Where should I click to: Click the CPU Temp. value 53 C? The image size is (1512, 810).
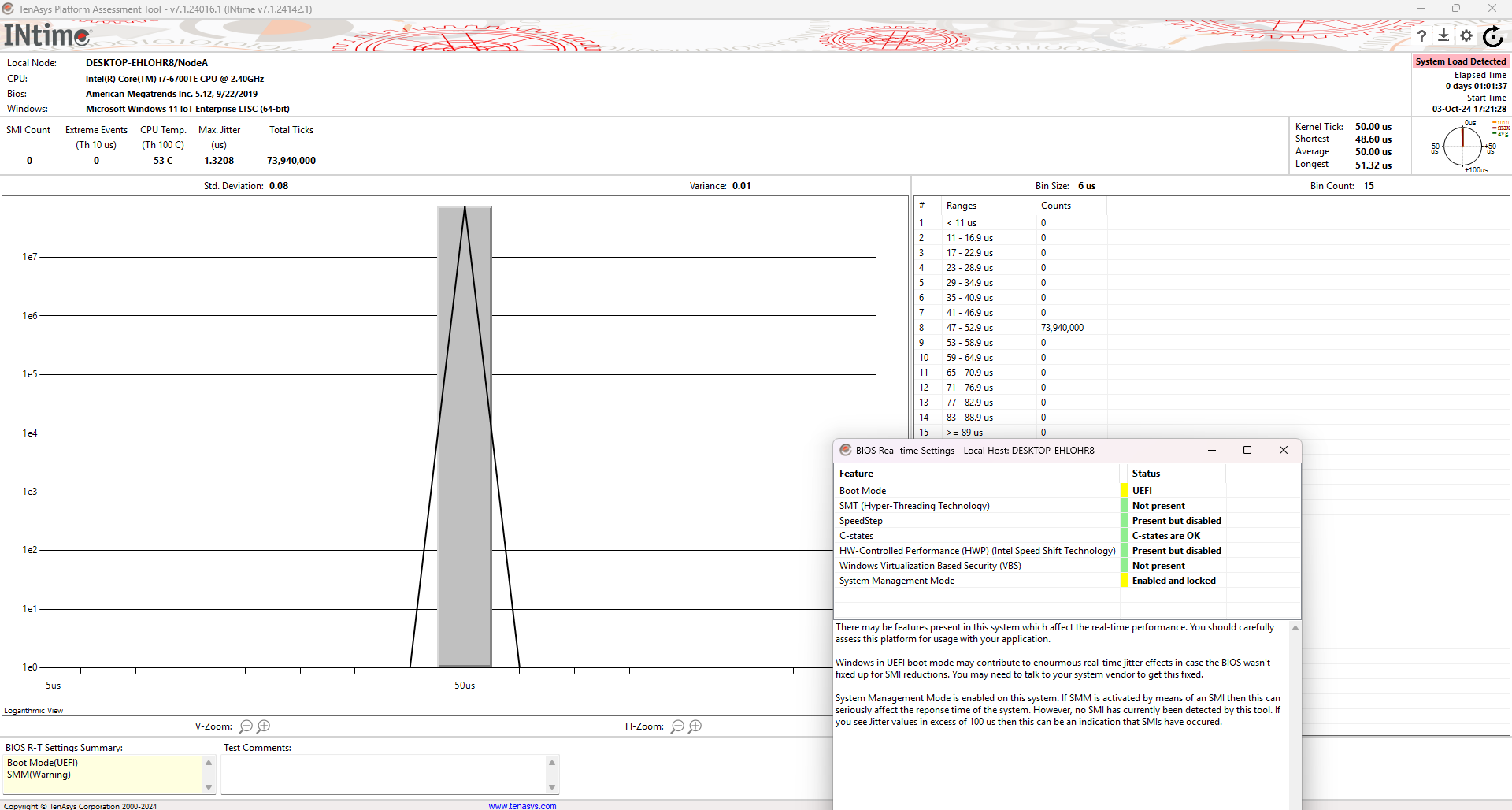(x=163, y=161)
